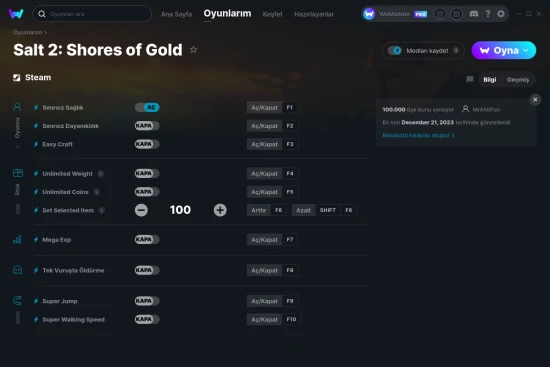Click info icon beside Modları kaydet
The image size is (550, 367).
456,51
